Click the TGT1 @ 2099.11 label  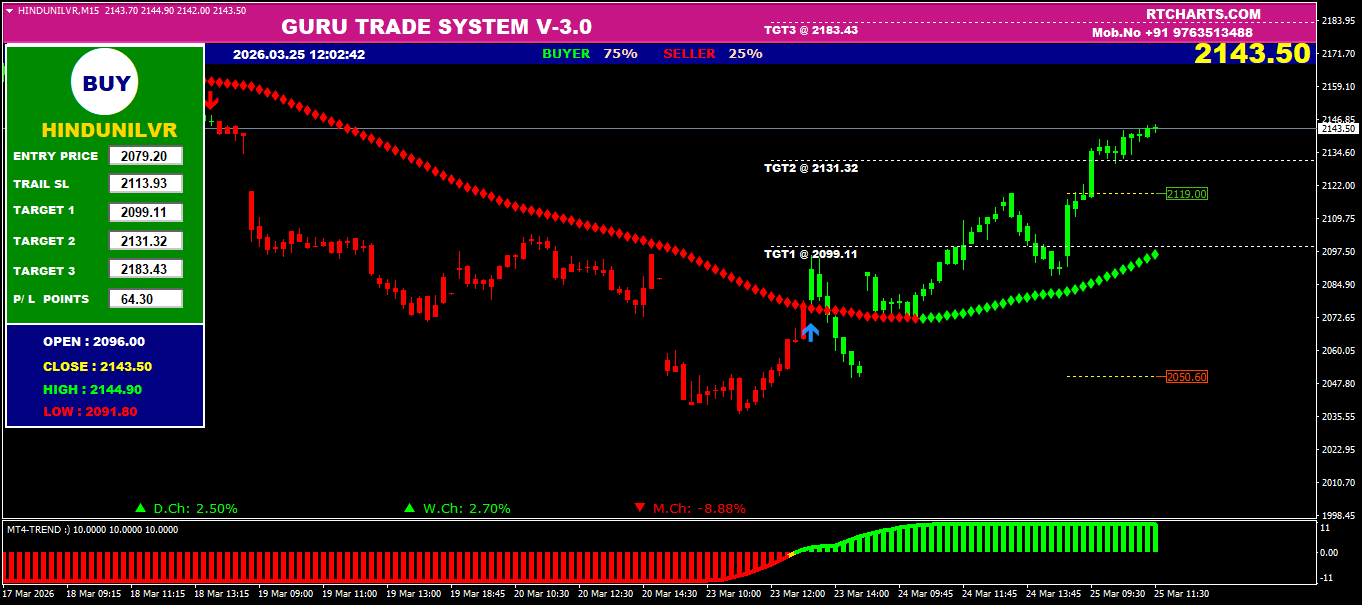click(810, 254)
